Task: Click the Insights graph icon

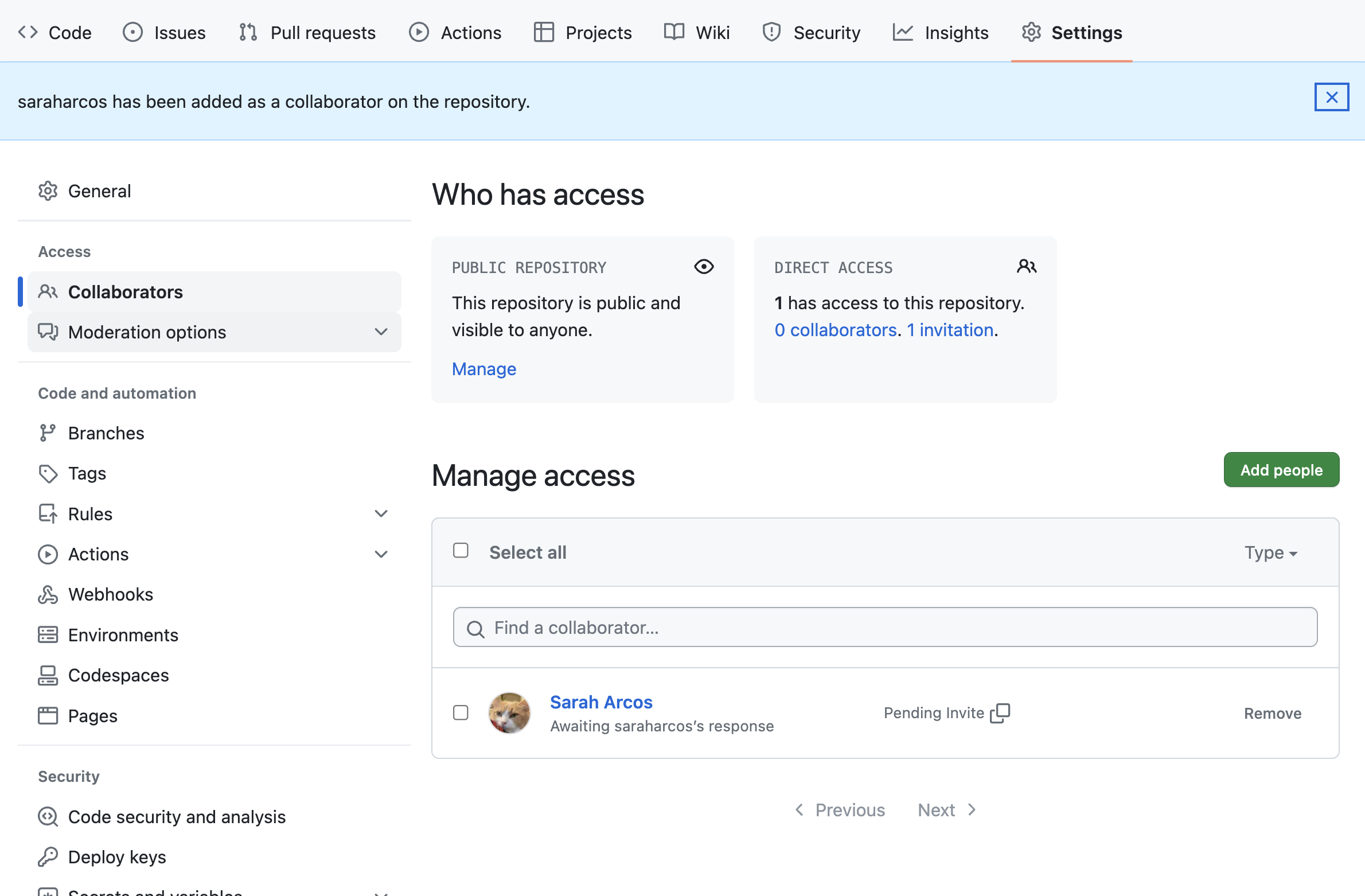Action: 903,32
